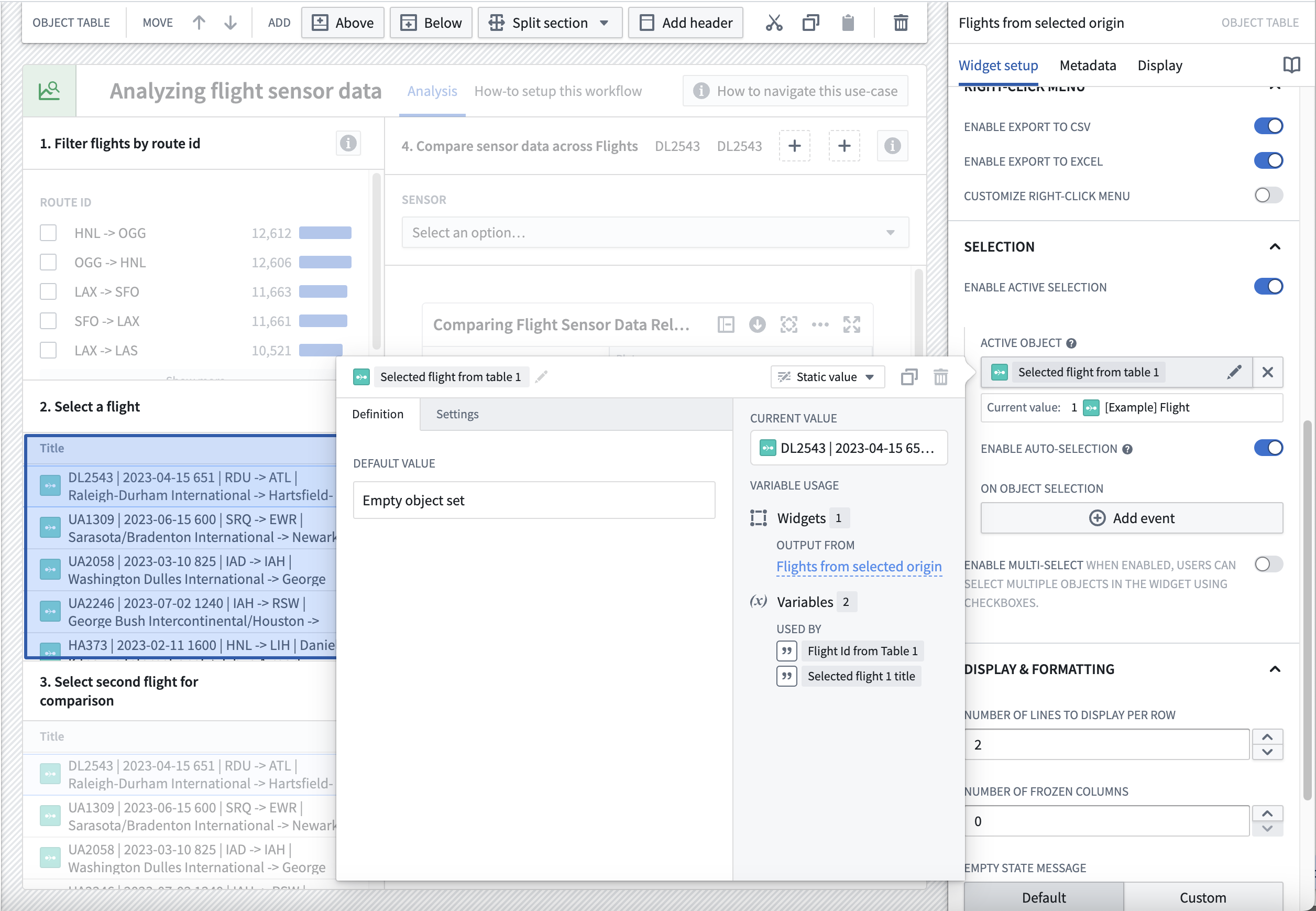Click the Add event button
The image size is (1316, 911).
click(x=1131, y=518)
